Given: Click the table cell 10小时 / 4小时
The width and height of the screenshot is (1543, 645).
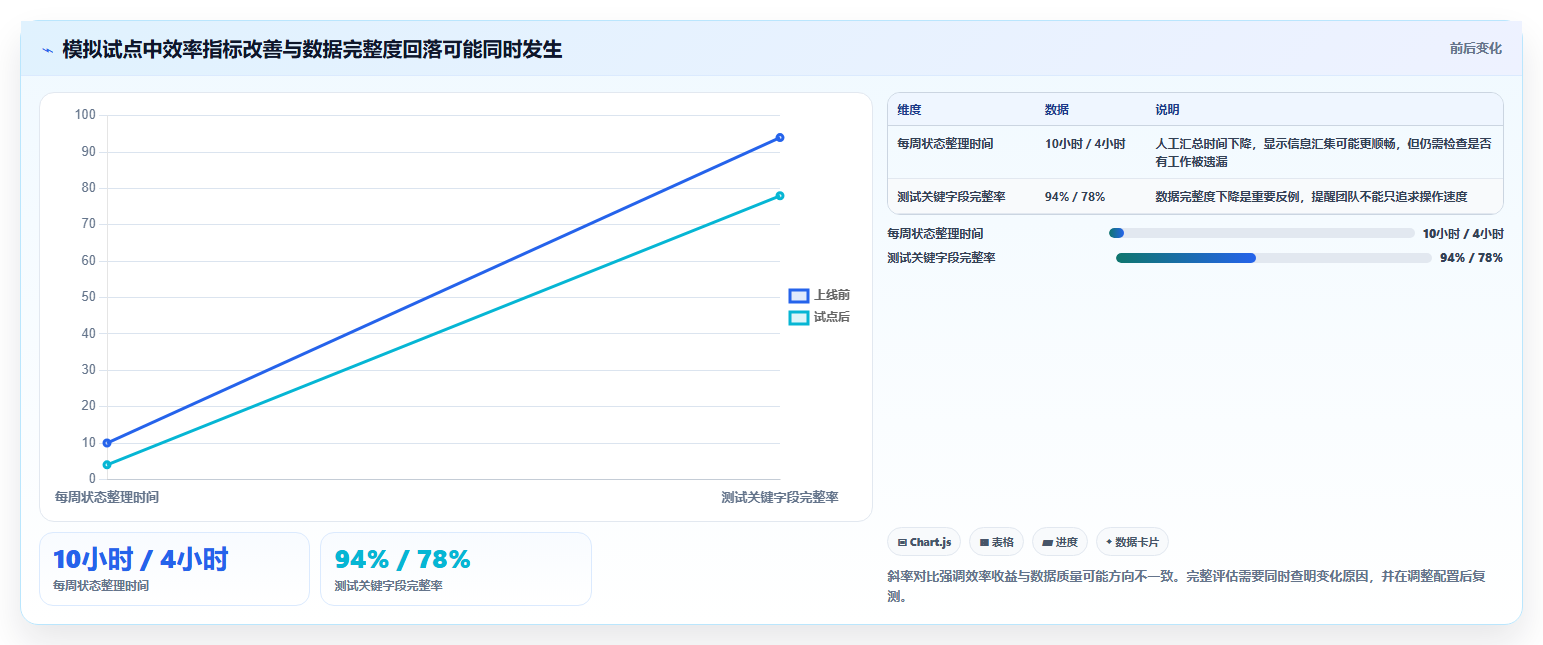Looking at the screenshot, I should point(1085,144).
